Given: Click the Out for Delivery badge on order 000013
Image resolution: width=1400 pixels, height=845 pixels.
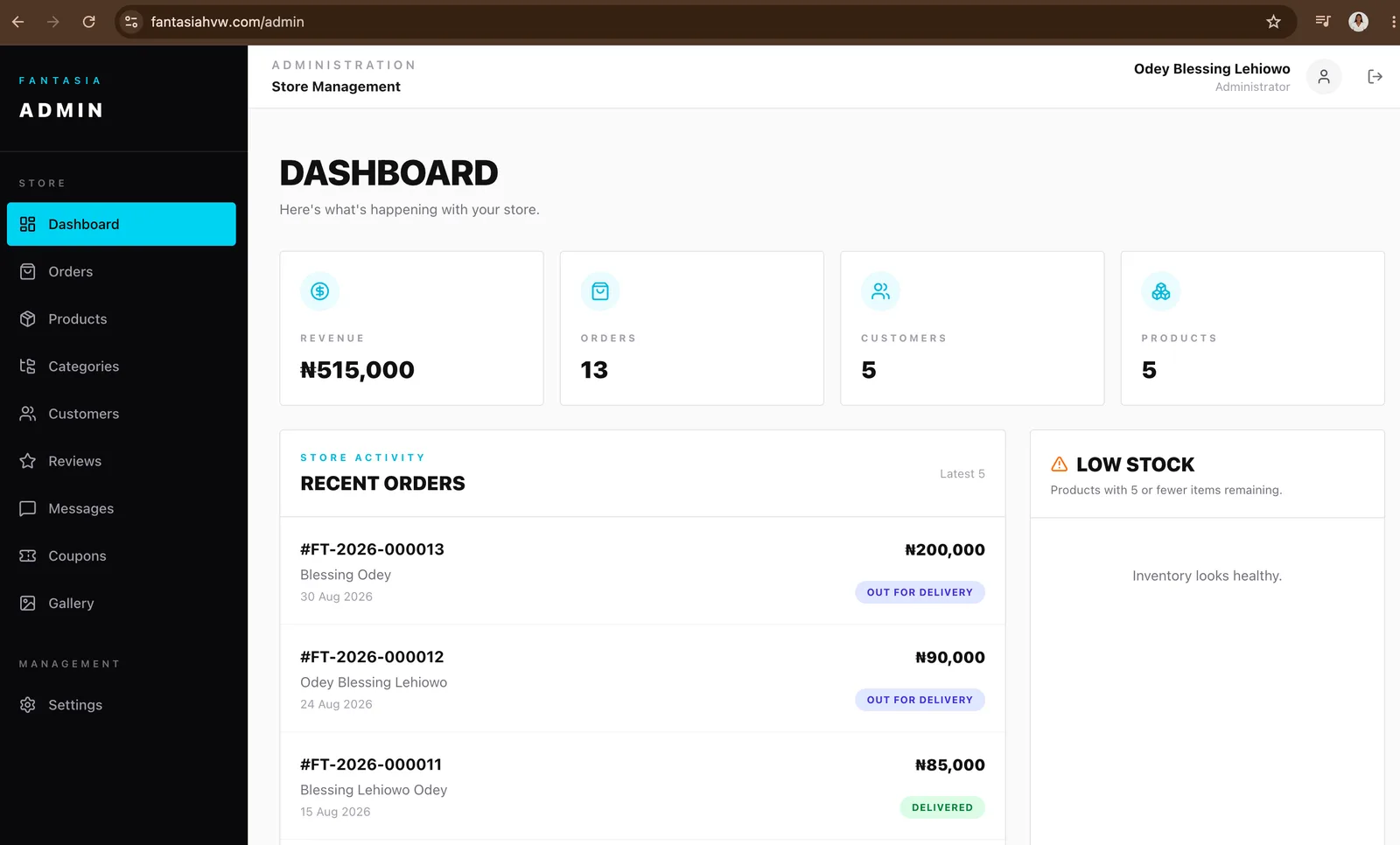Looking at the screenshot, I should point(920,592).
